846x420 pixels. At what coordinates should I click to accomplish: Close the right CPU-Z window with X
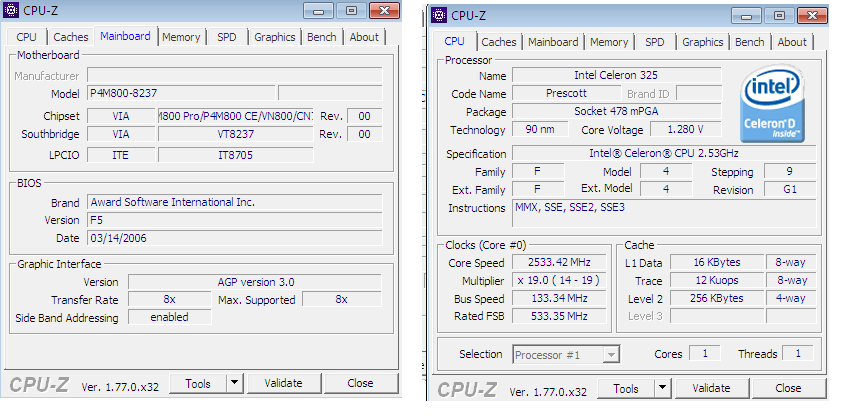pos(813,16)
